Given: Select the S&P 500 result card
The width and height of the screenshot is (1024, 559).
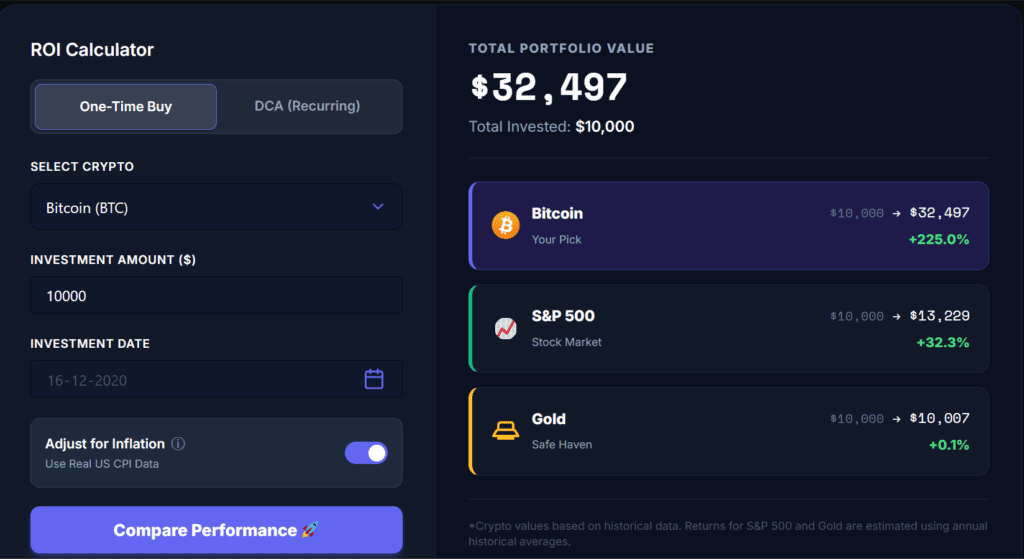Looking at the screenshot, I should (728, 328).
